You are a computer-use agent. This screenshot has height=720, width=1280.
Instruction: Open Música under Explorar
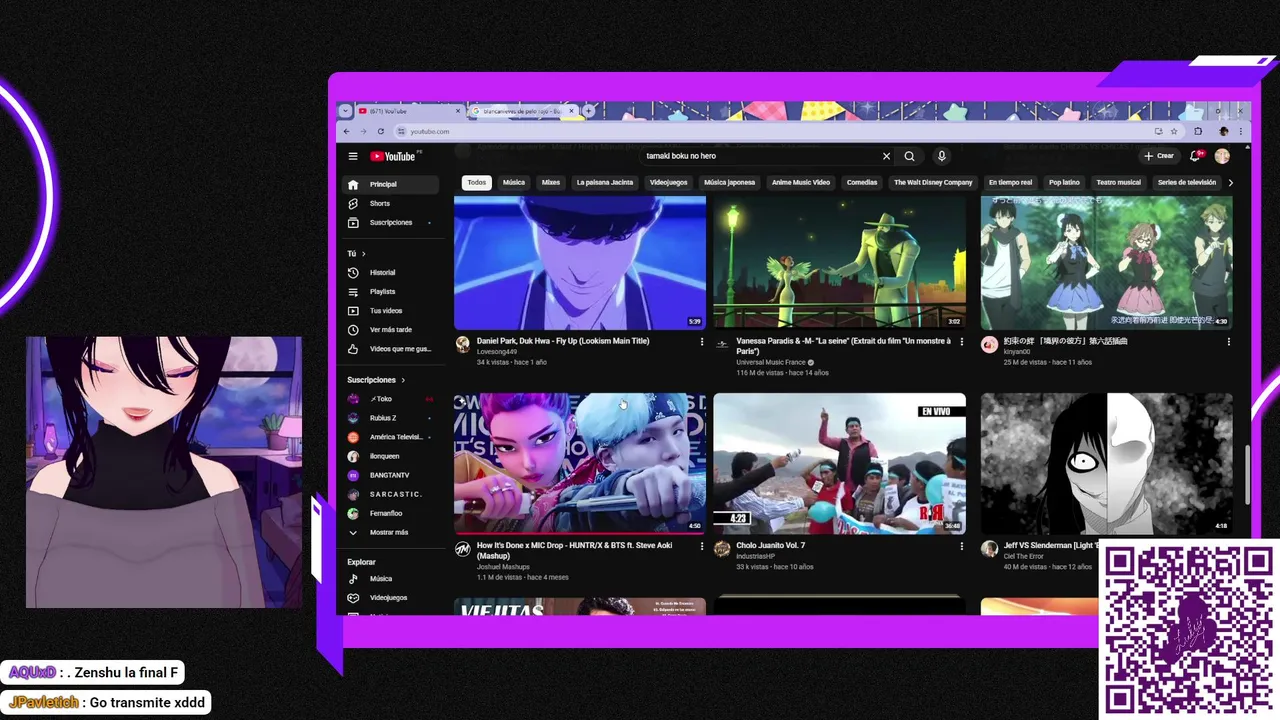(390, 579)
